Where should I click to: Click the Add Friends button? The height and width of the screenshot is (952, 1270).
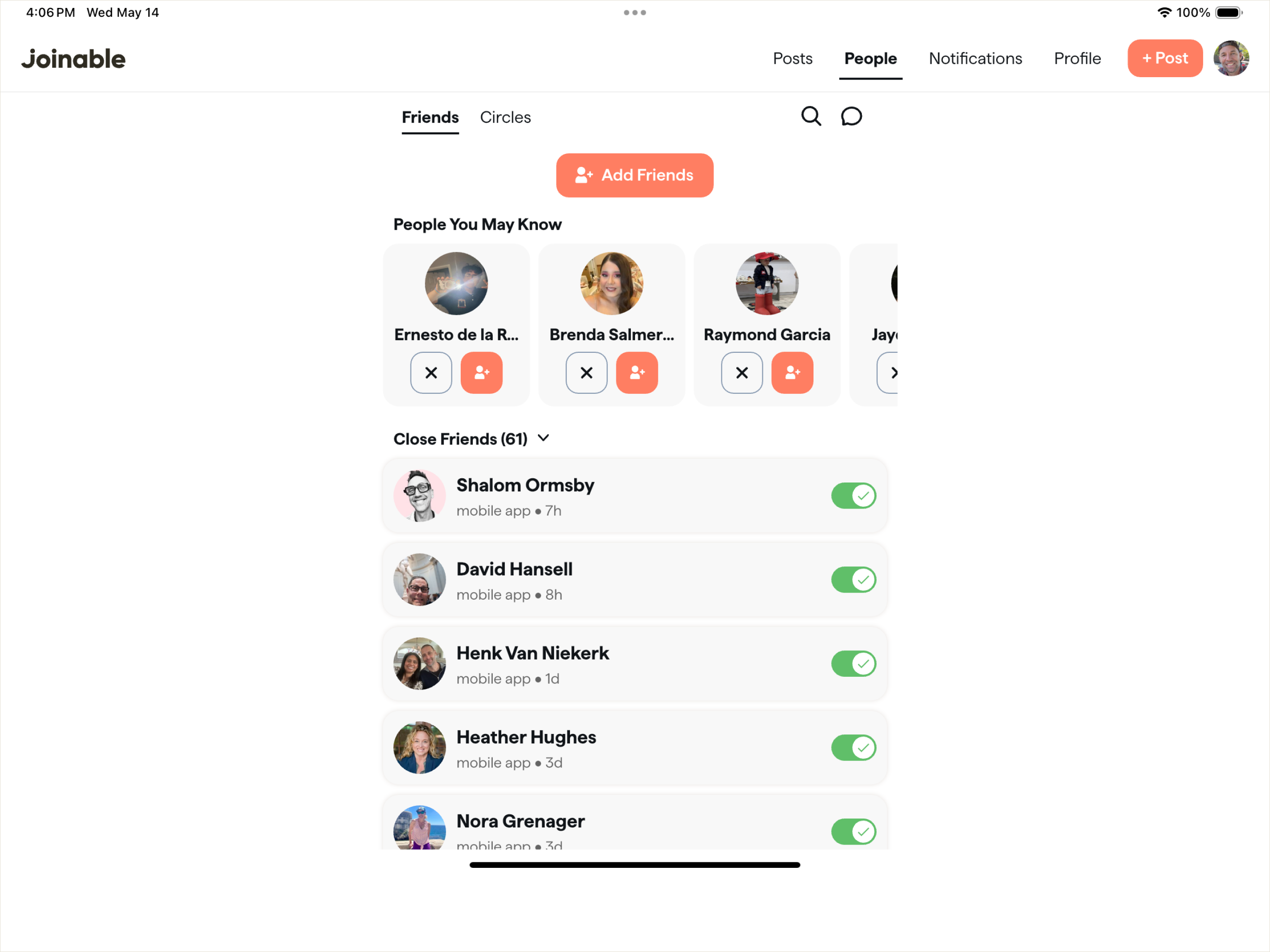[x=635, y=175]
